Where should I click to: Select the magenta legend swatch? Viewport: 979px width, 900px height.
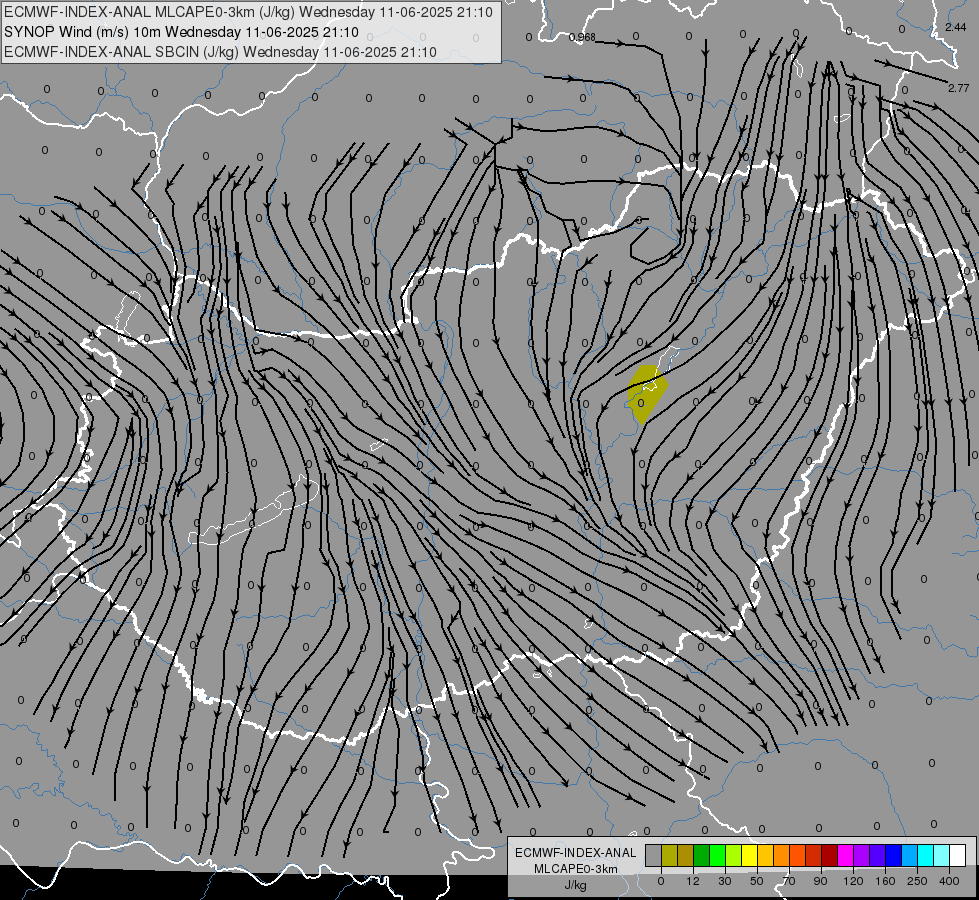click(846, 855)
